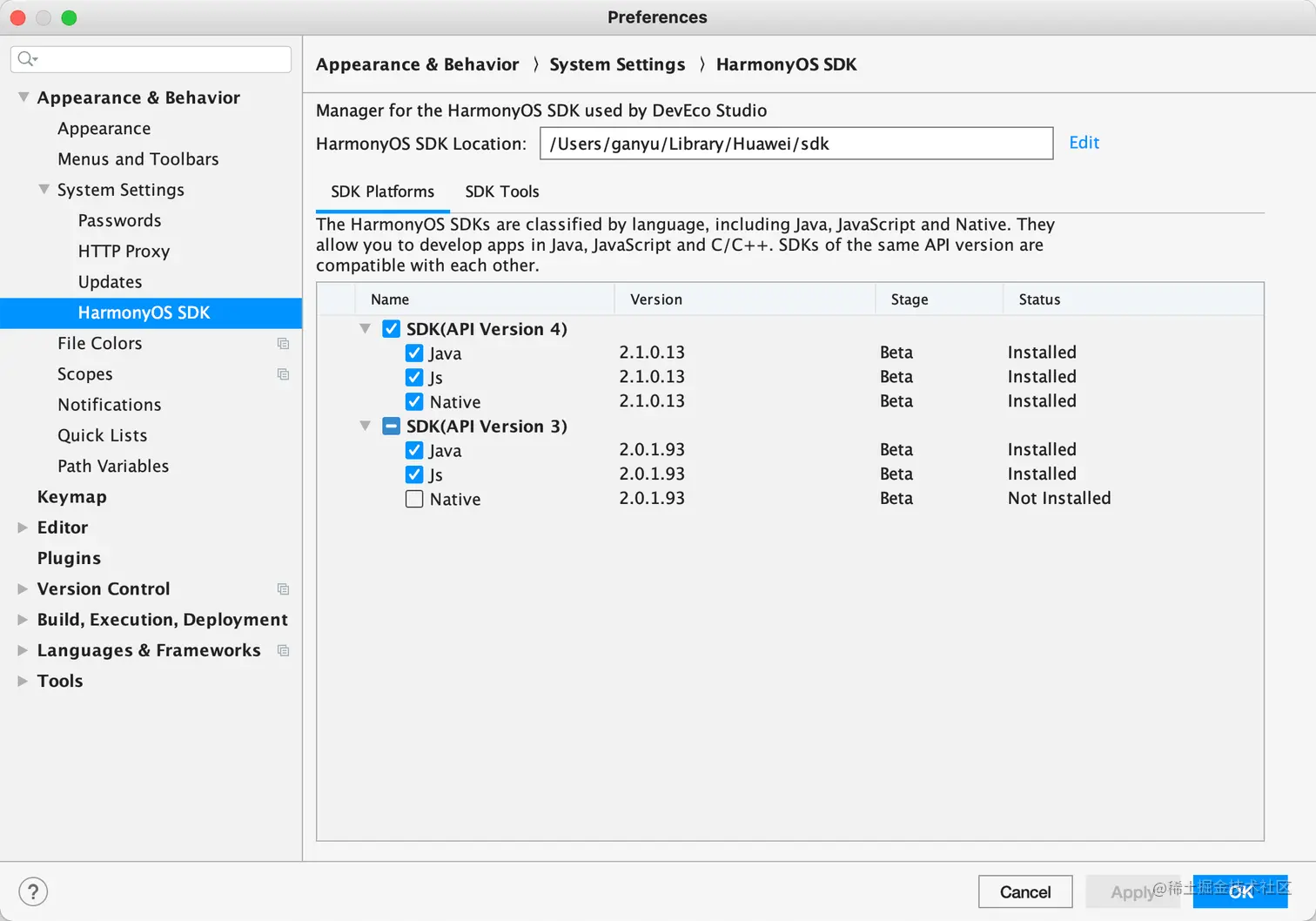Screen dimensions: 1316x921
Task: Click project-level icon beside Scopes
Action: 283,374
